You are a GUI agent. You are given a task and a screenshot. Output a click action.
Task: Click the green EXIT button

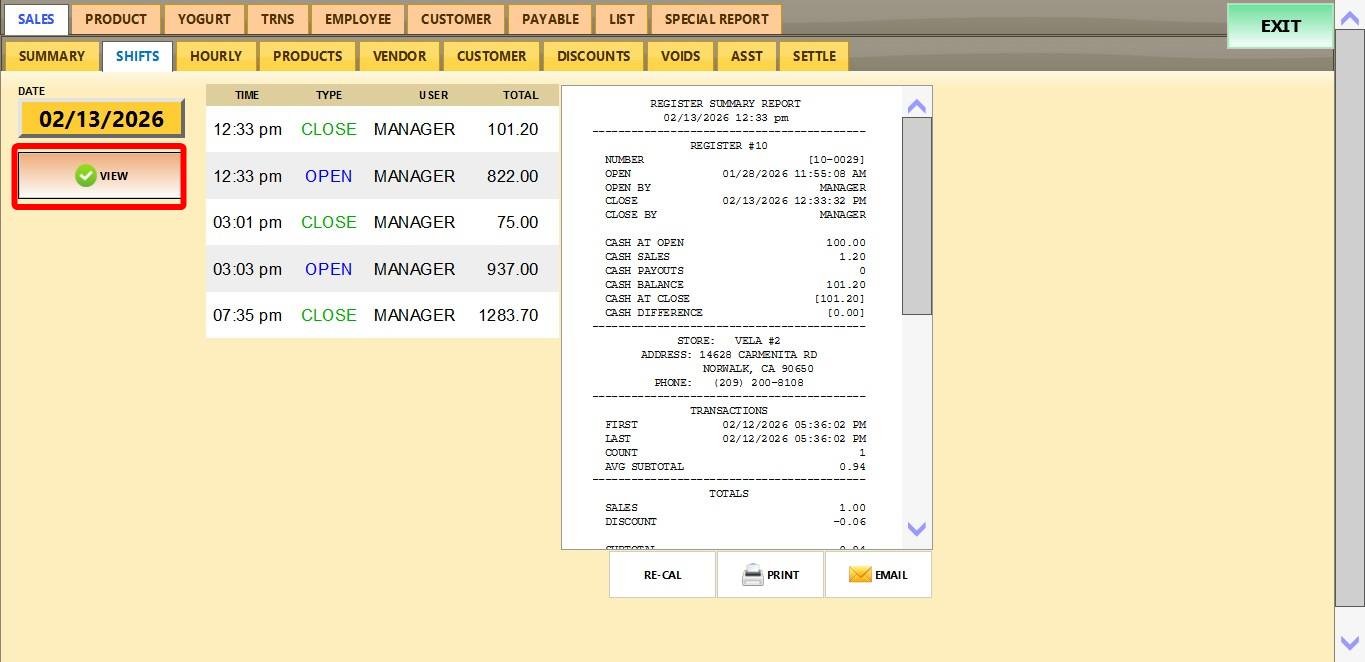click(x=1280, y=27)
